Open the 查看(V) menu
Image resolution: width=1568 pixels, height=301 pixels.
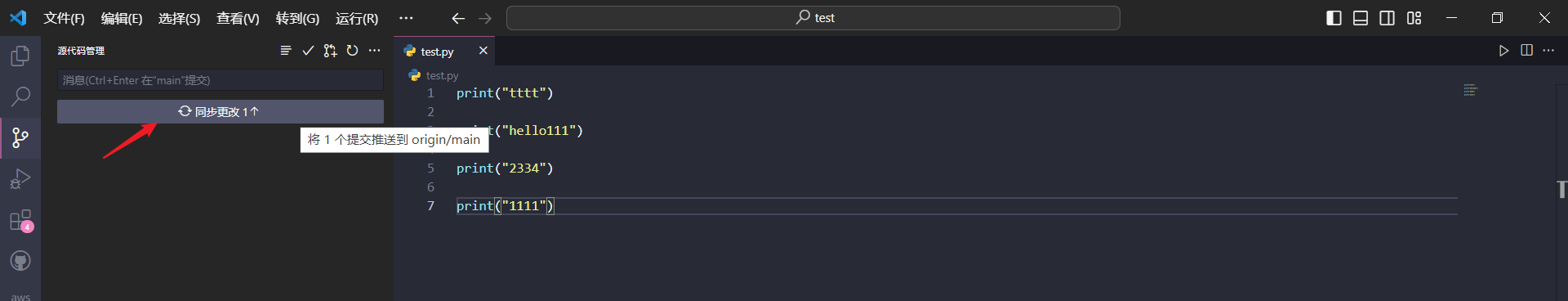coord(238,18)
